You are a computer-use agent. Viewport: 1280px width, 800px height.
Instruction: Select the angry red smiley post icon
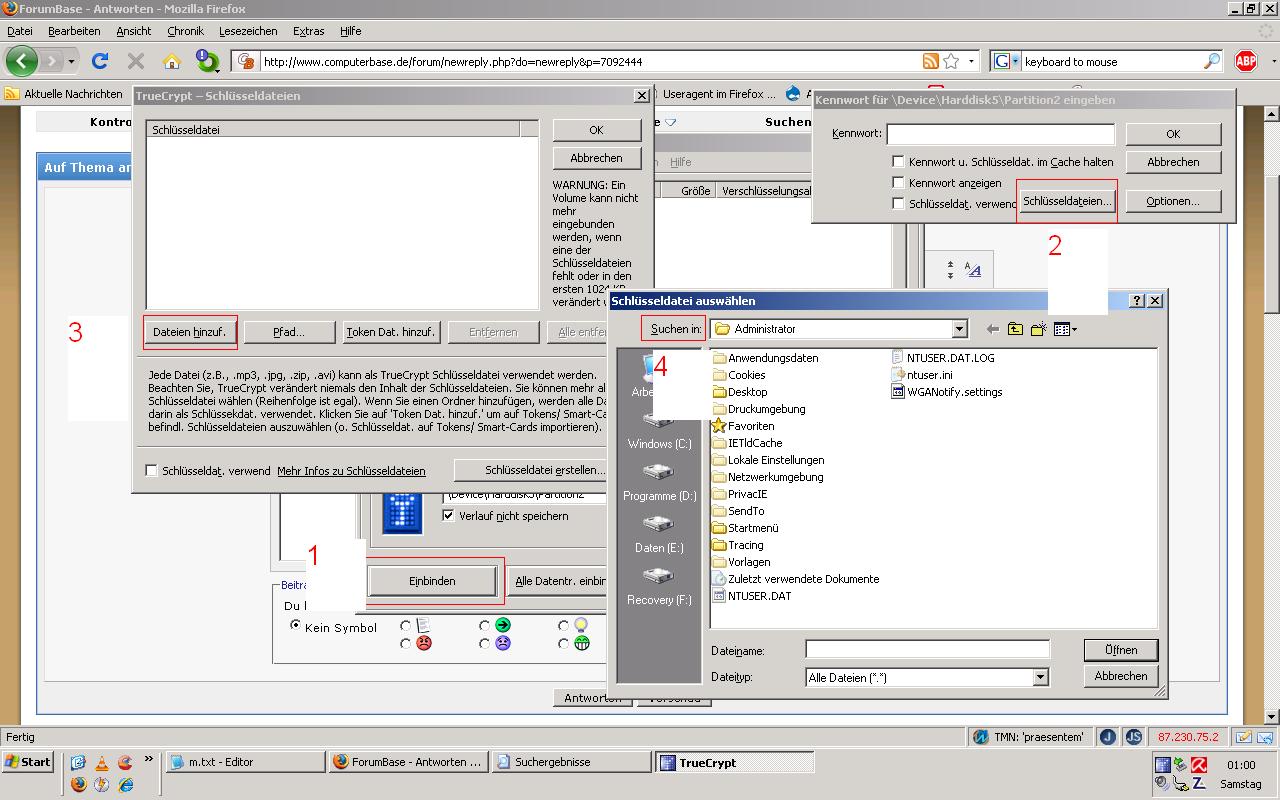(424, 643)
